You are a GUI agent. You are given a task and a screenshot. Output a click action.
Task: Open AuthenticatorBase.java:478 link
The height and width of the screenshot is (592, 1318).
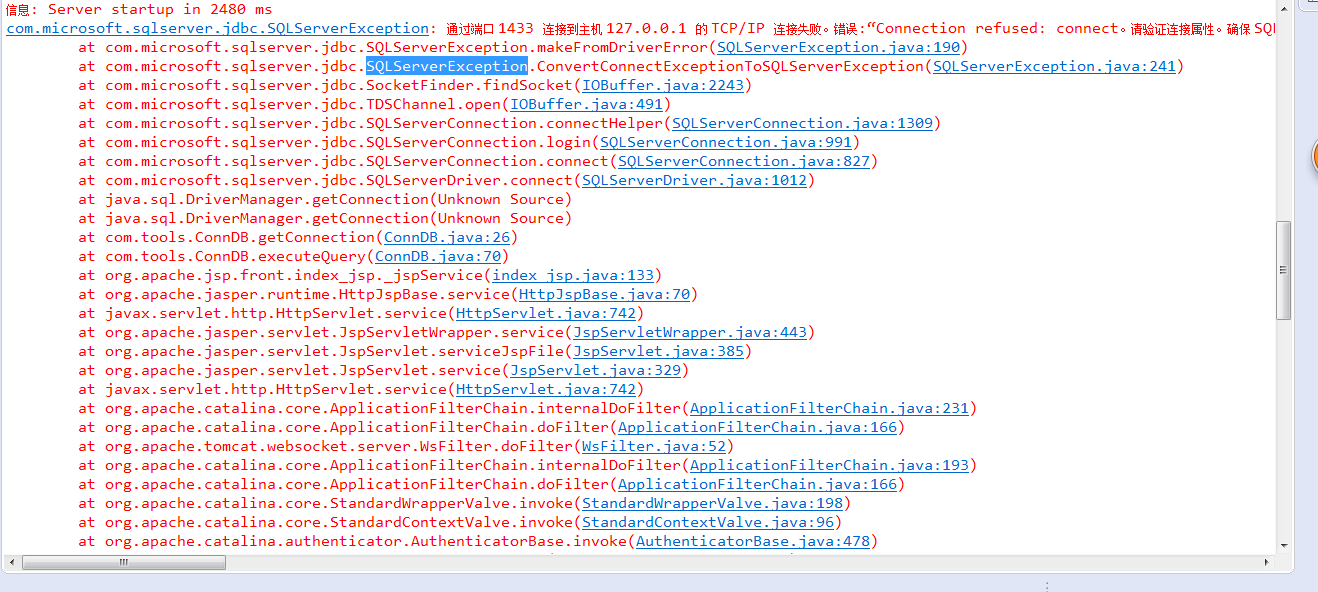[x=753, y=541]
